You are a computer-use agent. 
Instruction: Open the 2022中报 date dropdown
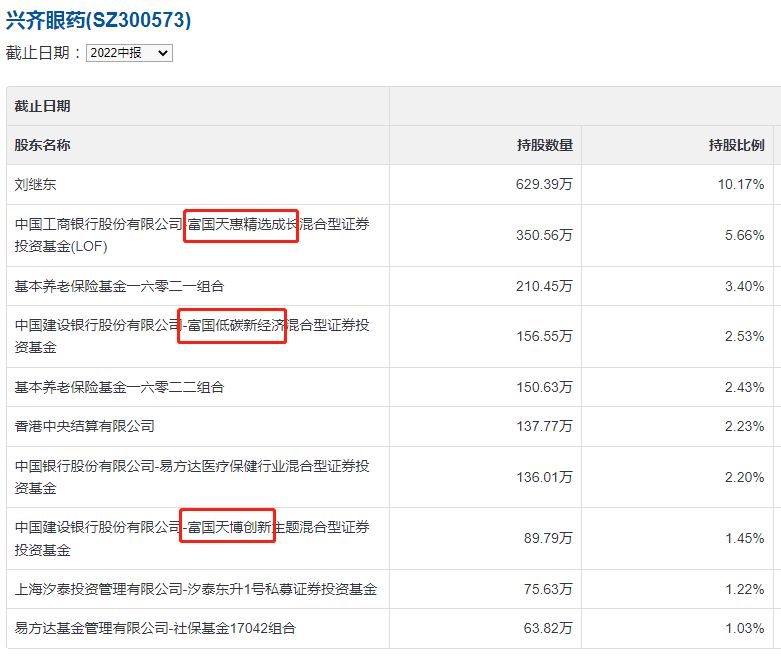coord(129,53)
